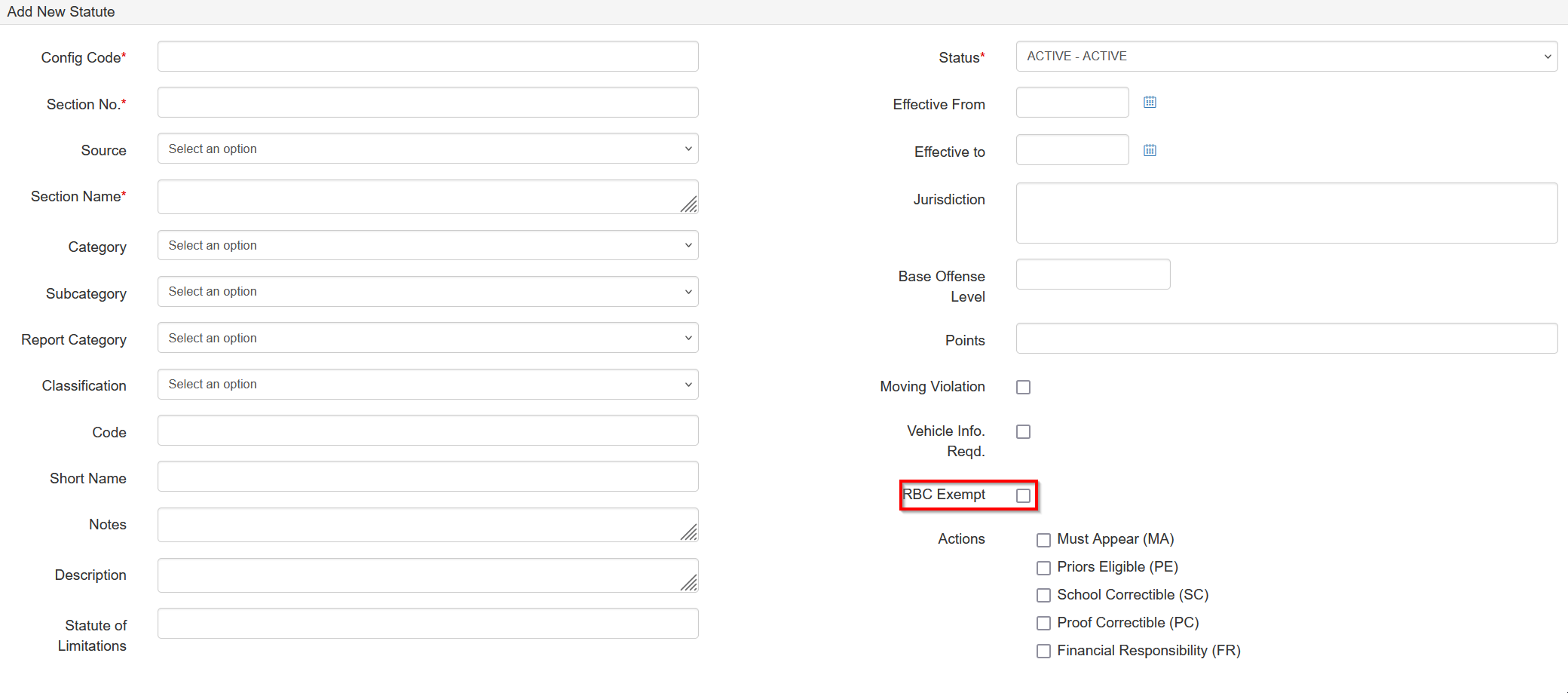
Task: Toggle the School Correctible (SC) checkbox
Action: [1043, 596]
